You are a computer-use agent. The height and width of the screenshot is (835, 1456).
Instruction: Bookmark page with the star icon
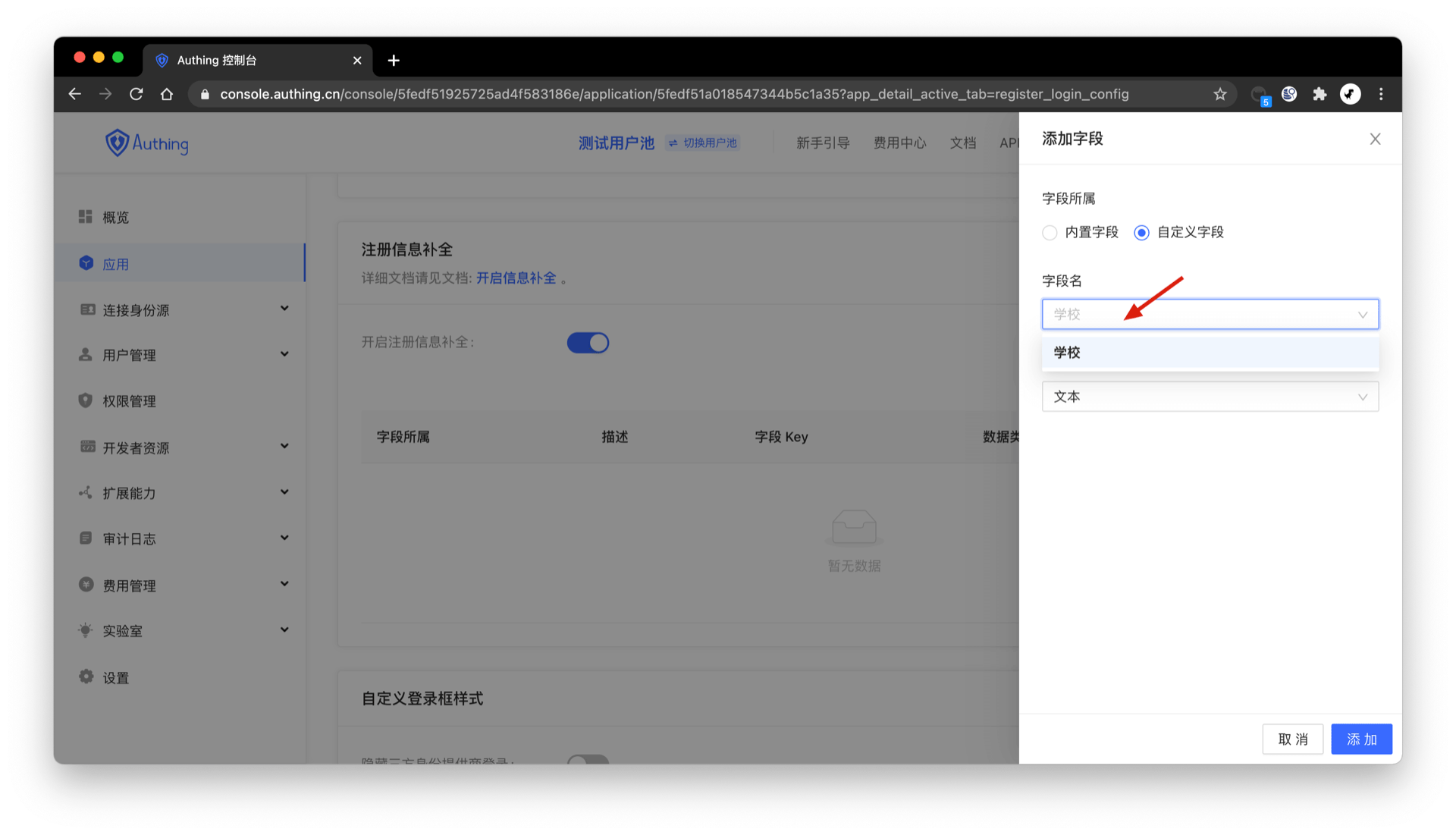[1219, 94]
